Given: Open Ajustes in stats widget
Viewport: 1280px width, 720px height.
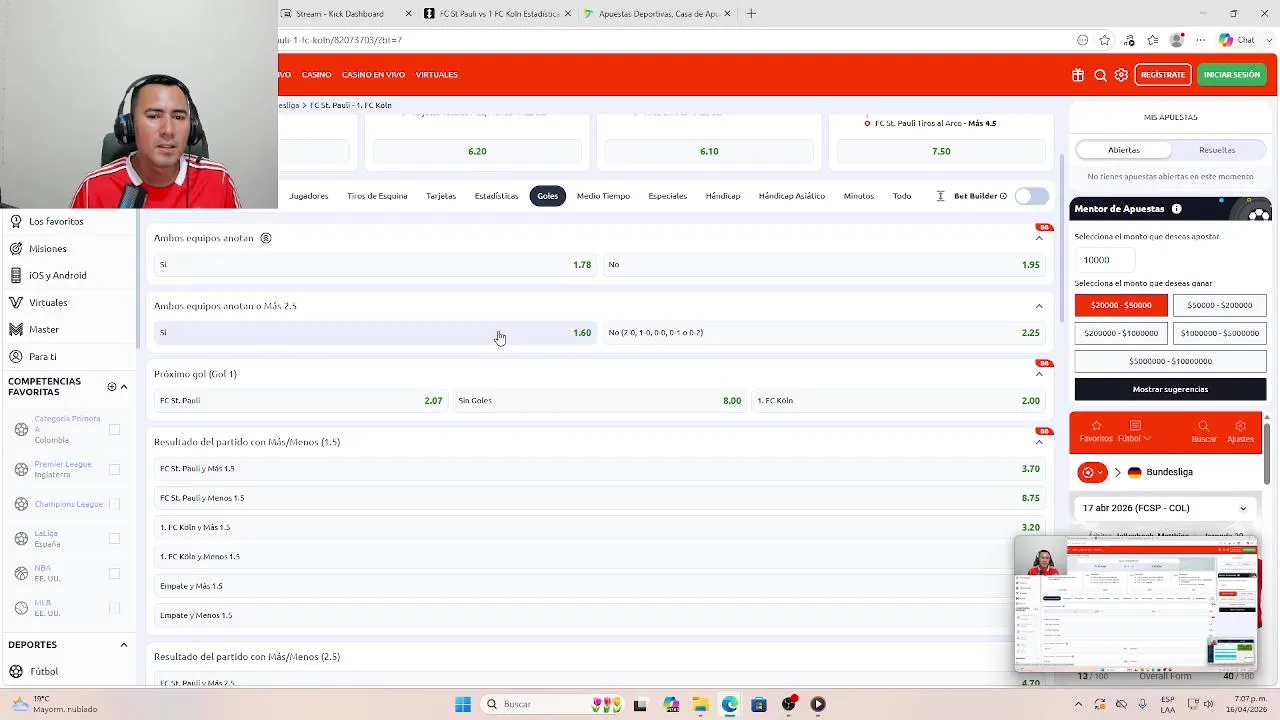Looking at the screenshot, I should click(x=1240, y=432).
